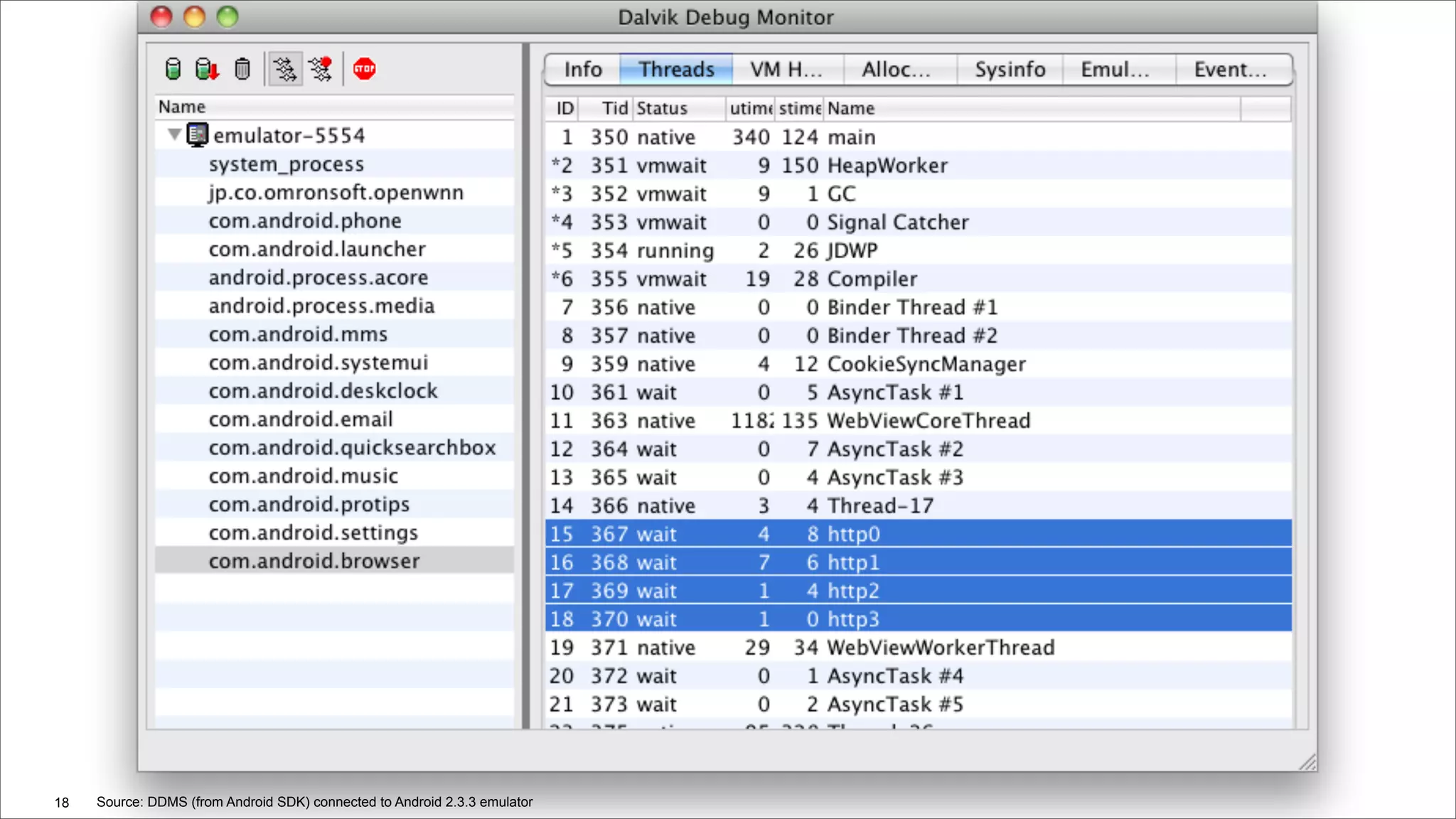Collapse the emulator-5554 tree node

click(173, 134)
